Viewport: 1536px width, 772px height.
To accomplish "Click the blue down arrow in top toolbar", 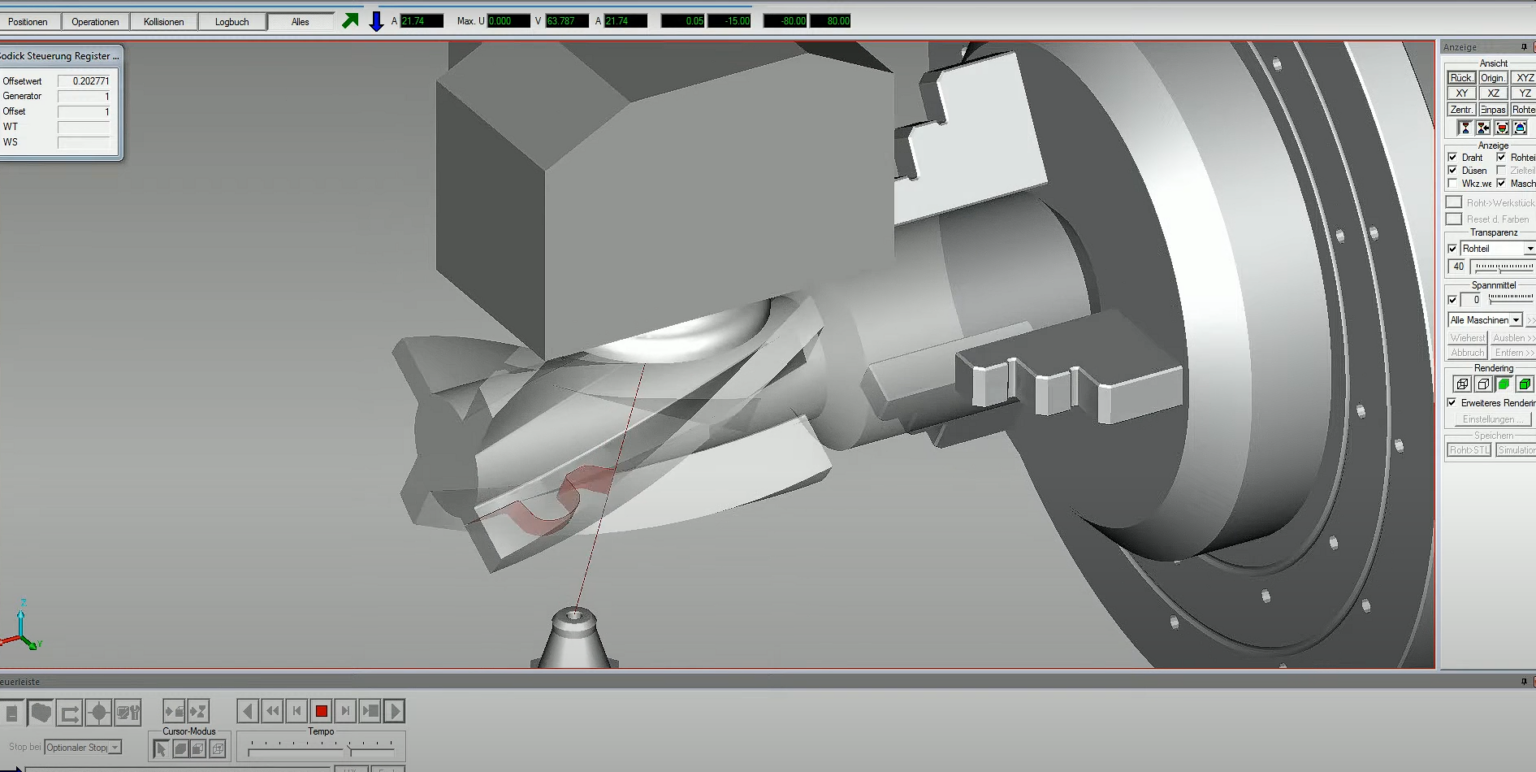I will [376, 21].
